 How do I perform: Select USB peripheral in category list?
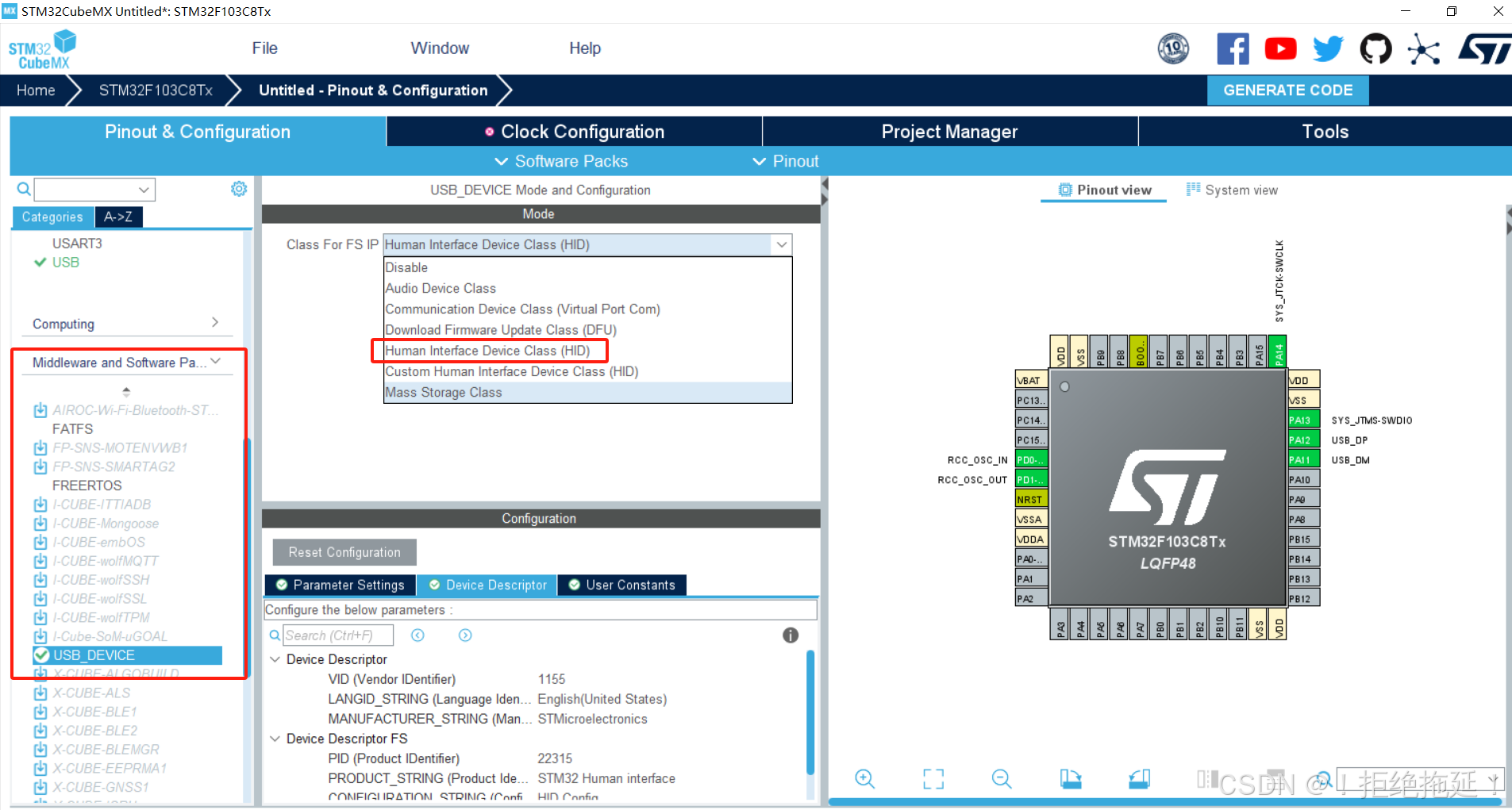pos(65,263)
